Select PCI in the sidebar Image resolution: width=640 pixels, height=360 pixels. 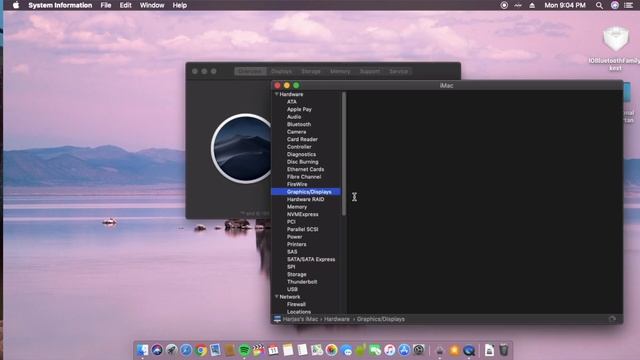[x=291, y=222]
